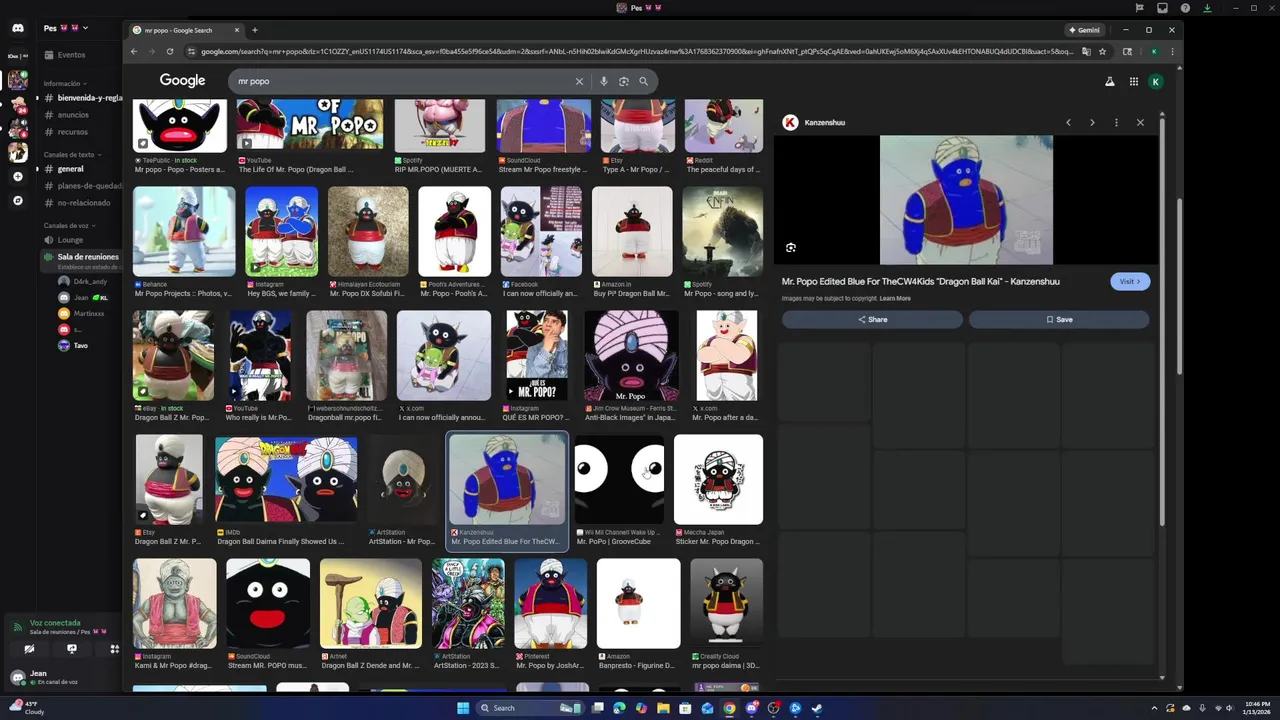The width and height of the screenshot is (1280, 720).
Task: Reload the Chrome page
Action: tap(170, 52)
